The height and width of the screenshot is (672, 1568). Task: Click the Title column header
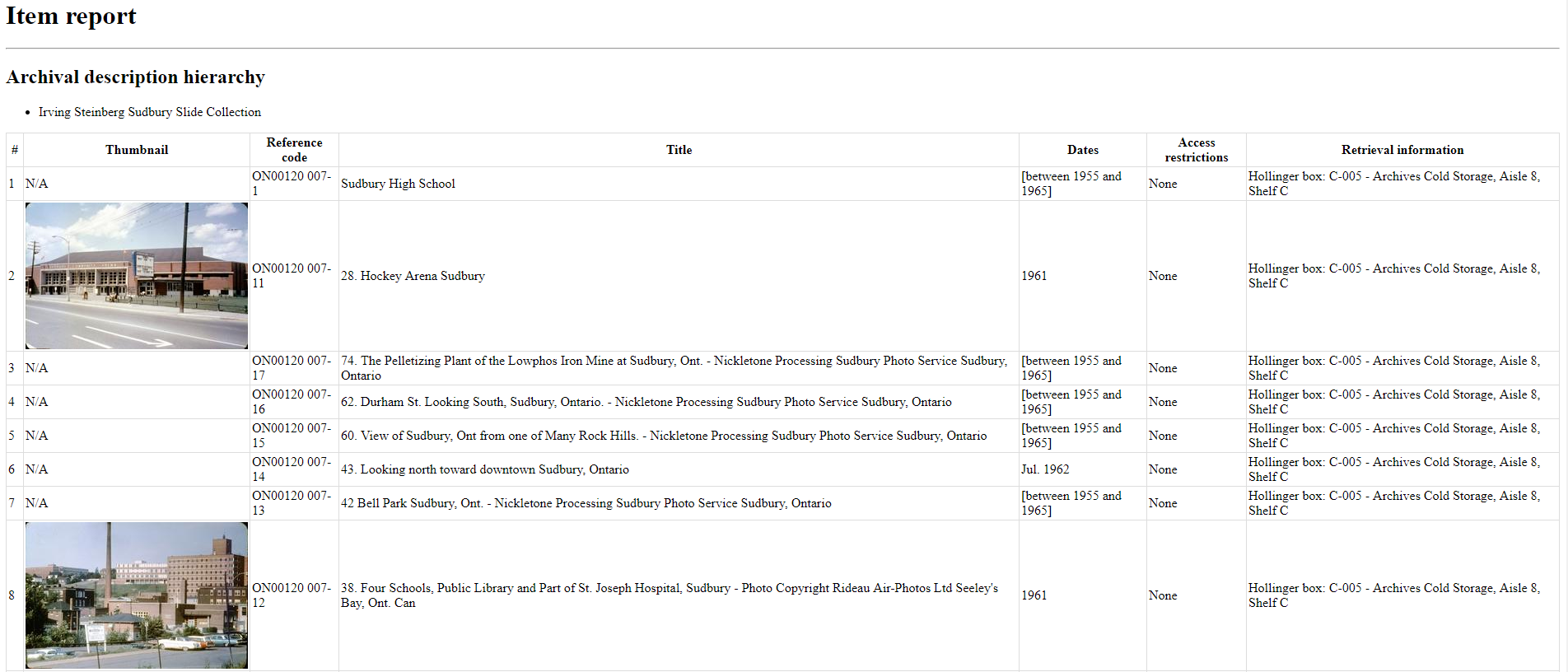pos(679,150)
